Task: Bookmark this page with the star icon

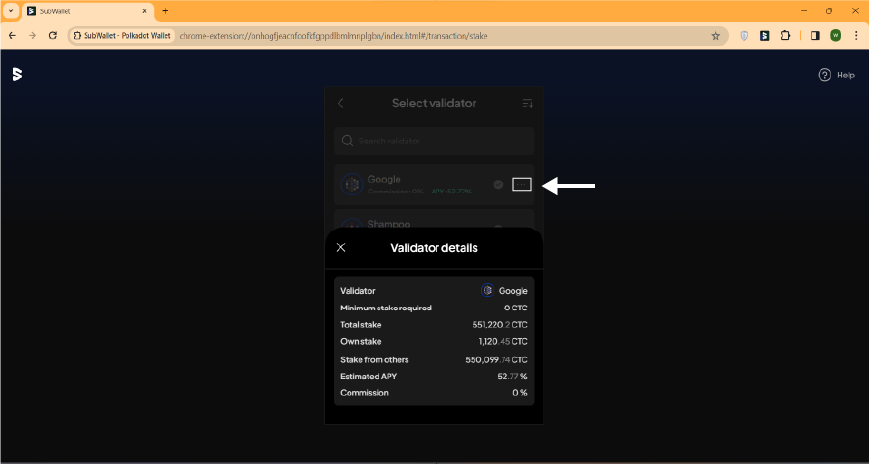Action: [715, 35]
